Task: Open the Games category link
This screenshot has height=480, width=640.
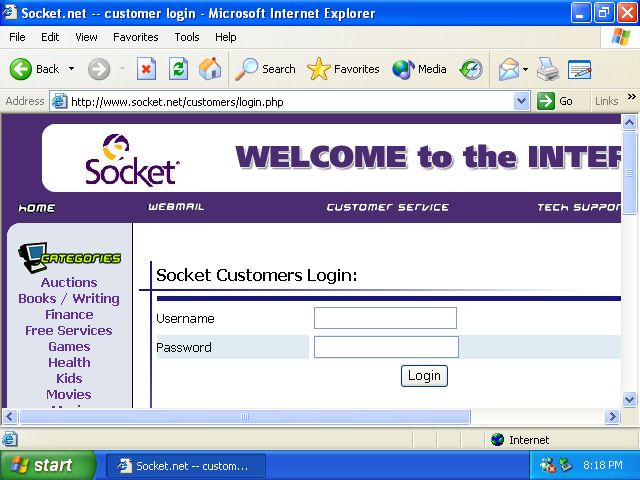Action: 69,347
